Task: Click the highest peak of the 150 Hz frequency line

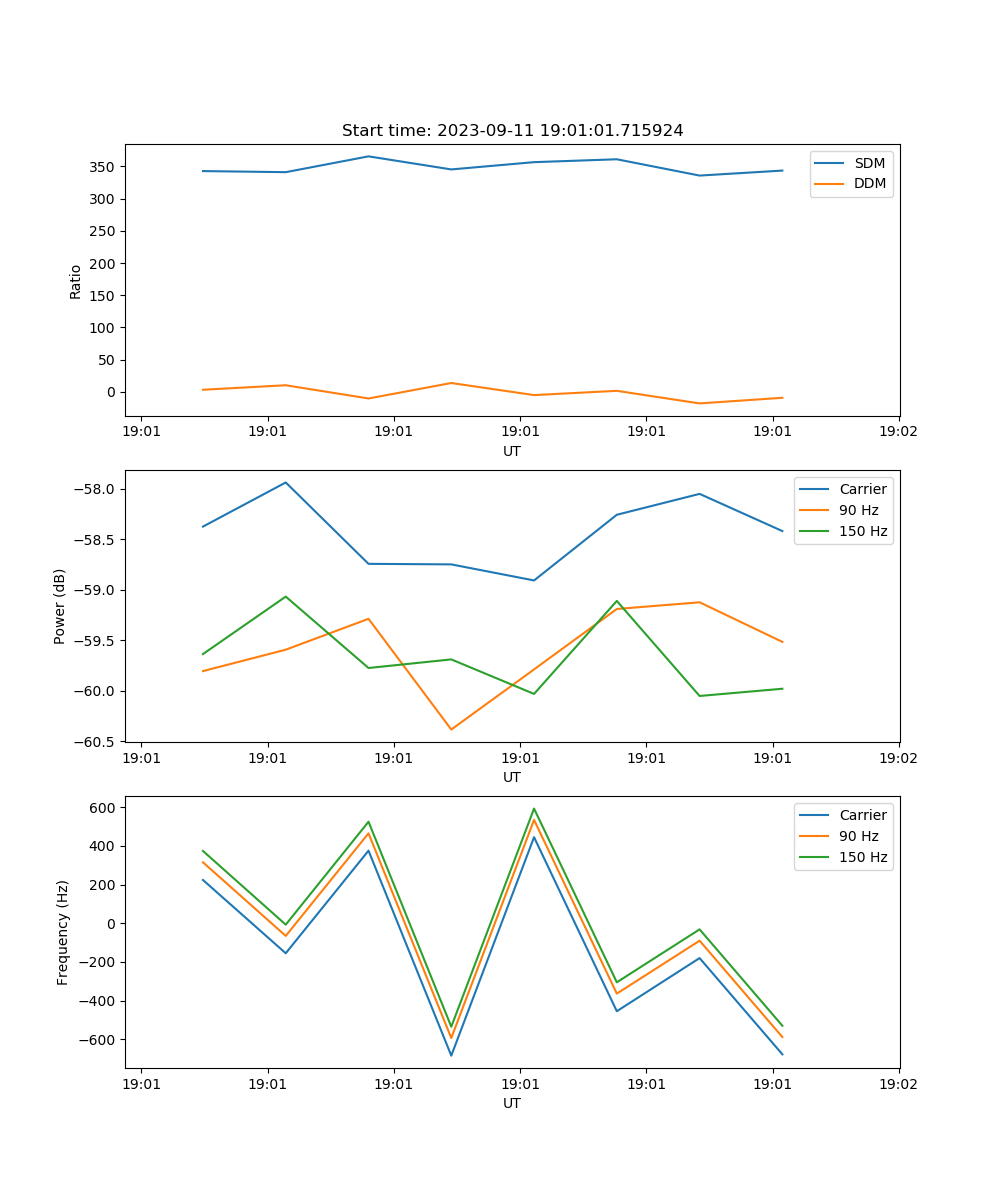Action: (x=534, y=809)
